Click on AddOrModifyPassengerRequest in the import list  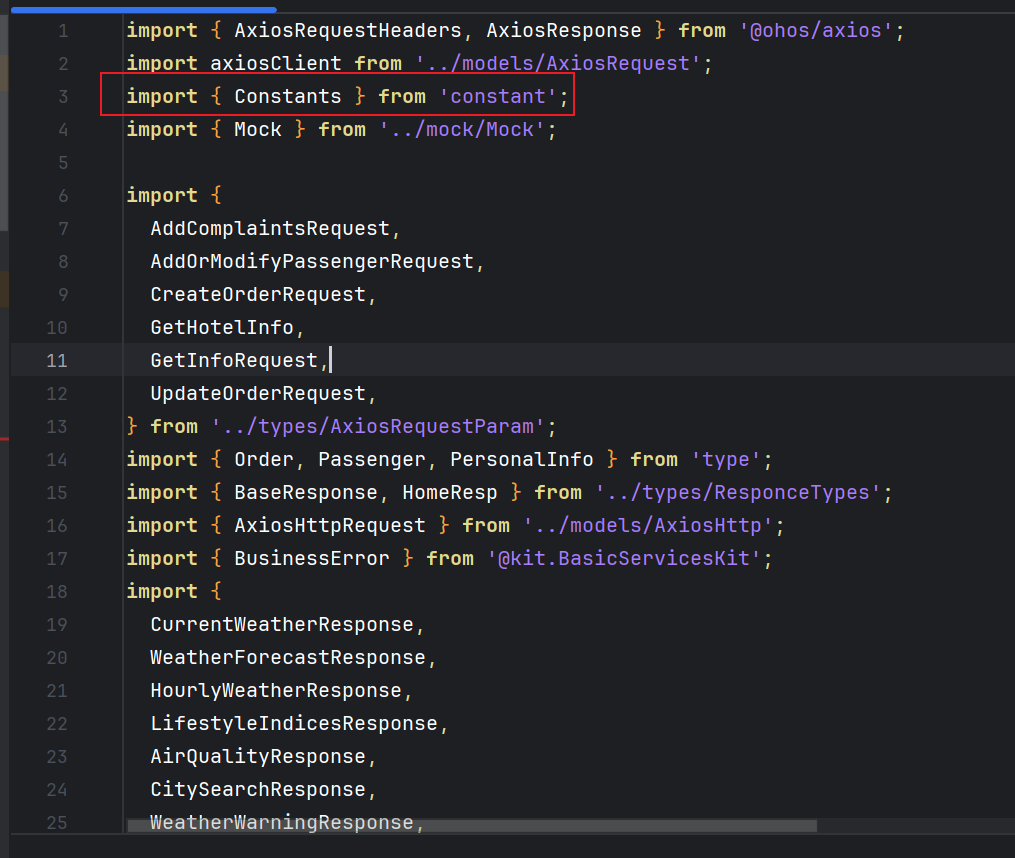312,262
